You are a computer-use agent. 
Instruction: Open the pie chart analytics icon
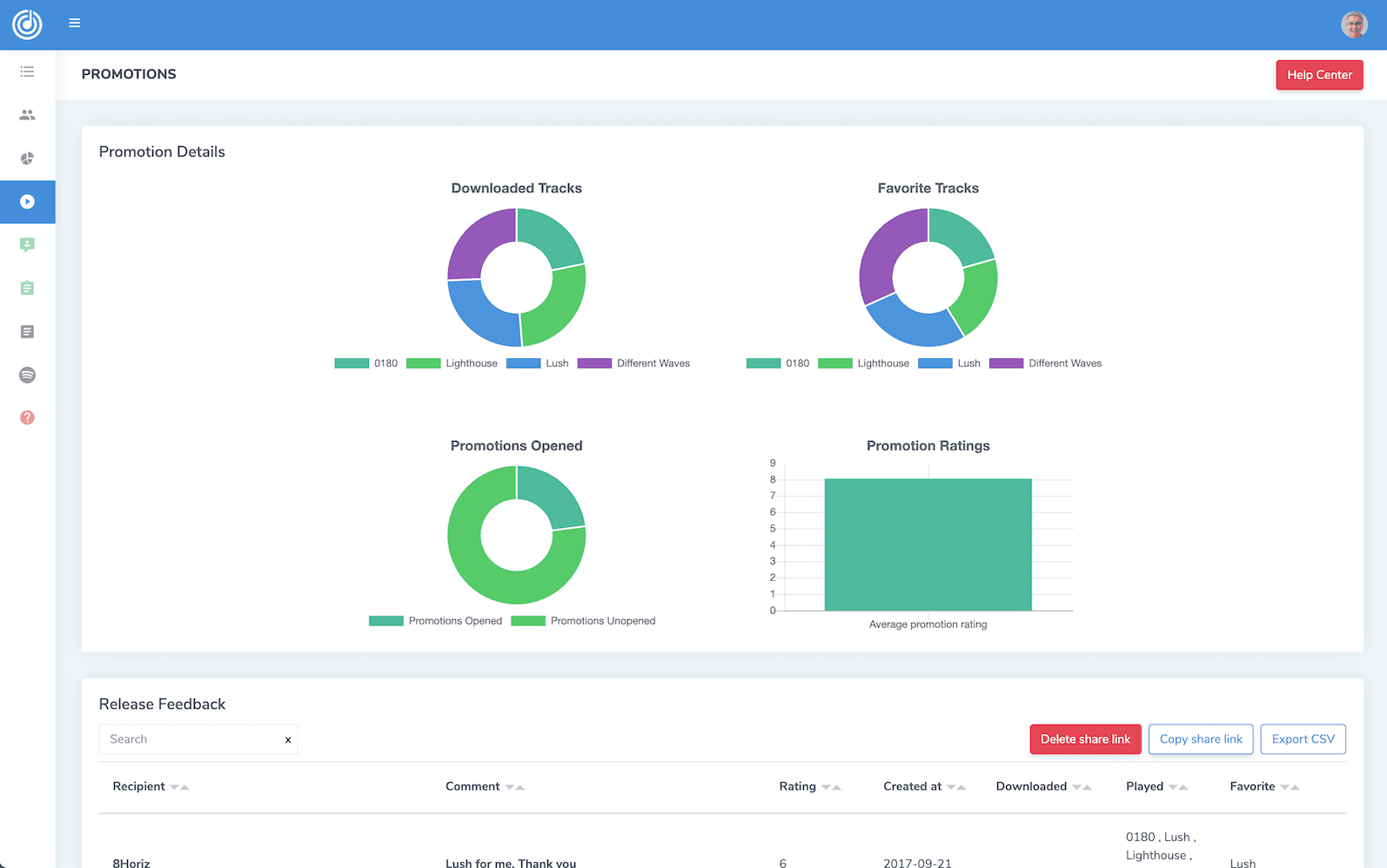[x=27, y=158]
